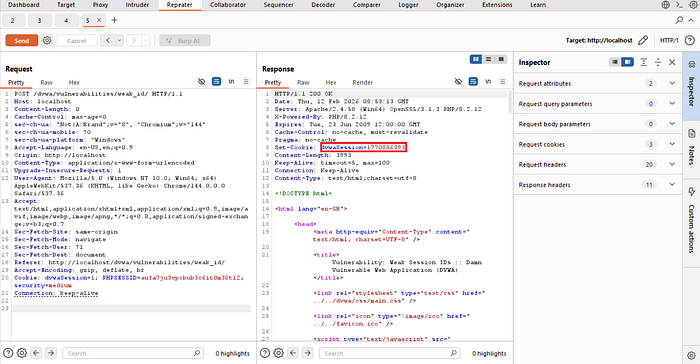Click the Cancel button
The image size is (700, 364).
(76, 41)
